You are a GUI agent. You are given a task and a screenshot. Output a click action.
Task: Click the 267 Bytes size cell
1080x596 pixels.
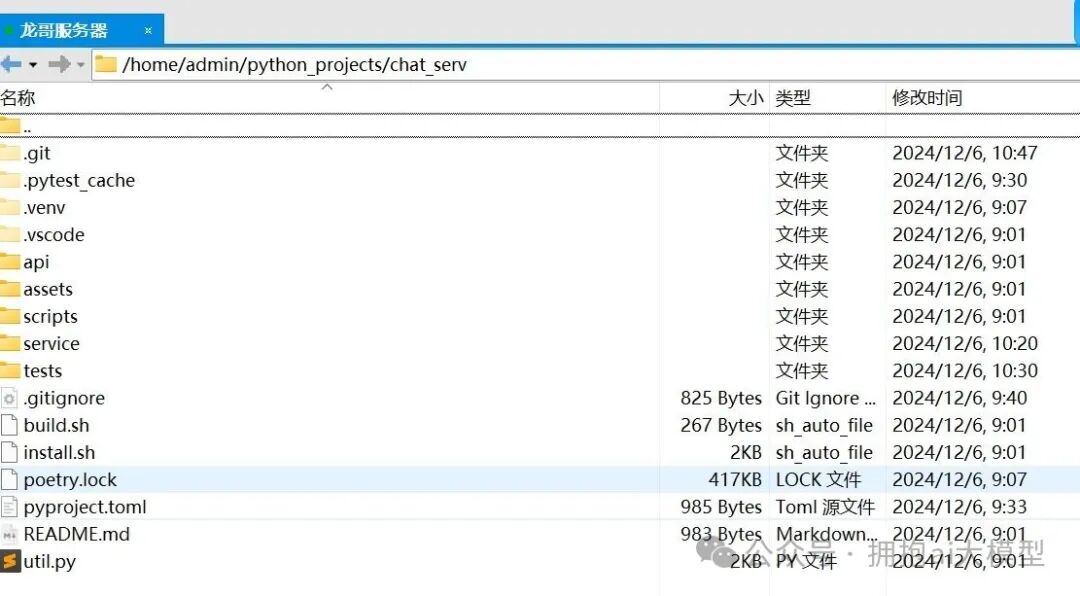point(721,425)
